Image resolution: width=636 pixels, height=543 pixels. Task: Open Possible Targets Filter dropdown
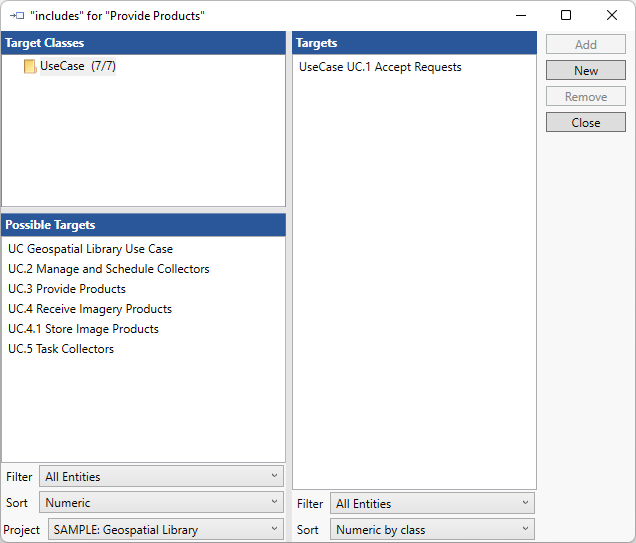(x=161, y=477)
